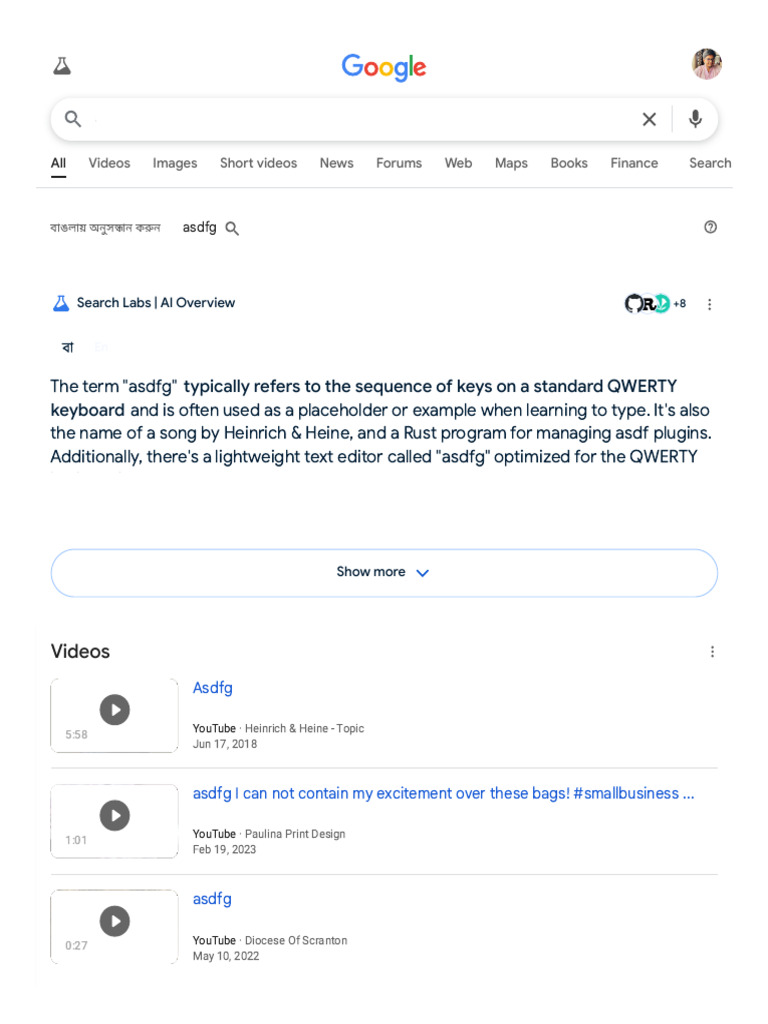Open the Short videos tab
Image resolution: width=768 pixels, height=1024 pixels.
pyautogui.click(x=258, y=163)
